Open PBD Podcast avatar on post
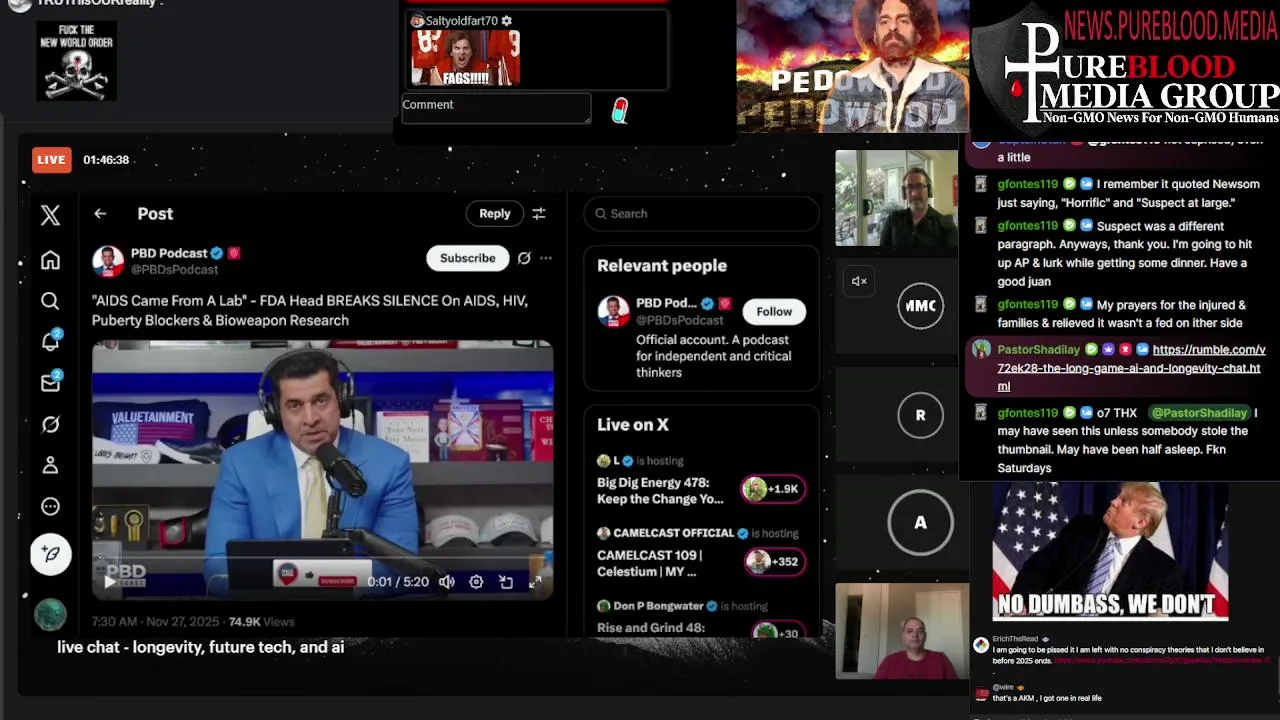The width and height of the screenshot is (1280, 720). pos(108,261)
